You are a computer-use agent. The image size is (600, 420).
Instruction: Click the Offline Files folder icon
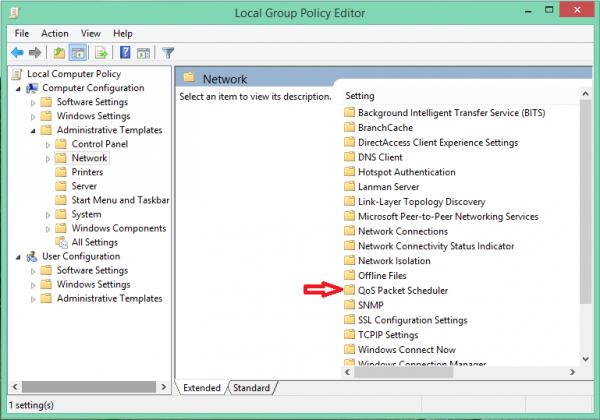tap(349, 275)
